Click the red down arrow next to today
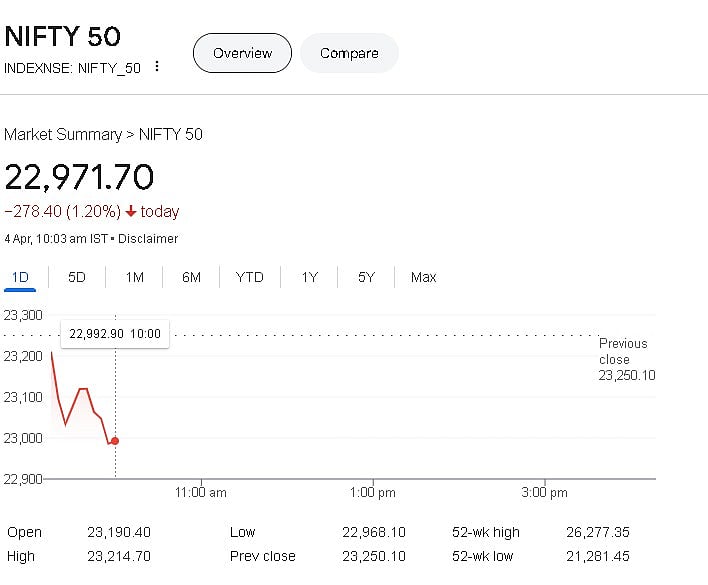Image resolution: width=708 pixels, height=585 pixels. (131, 211)
